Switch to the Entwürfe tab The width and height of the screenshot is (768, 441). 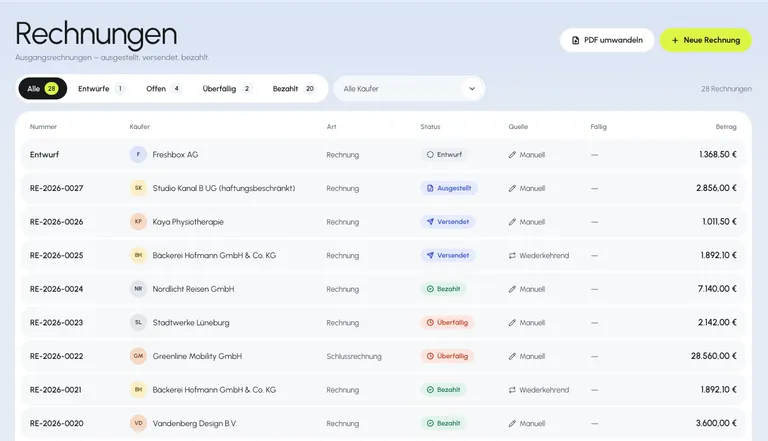101,89
